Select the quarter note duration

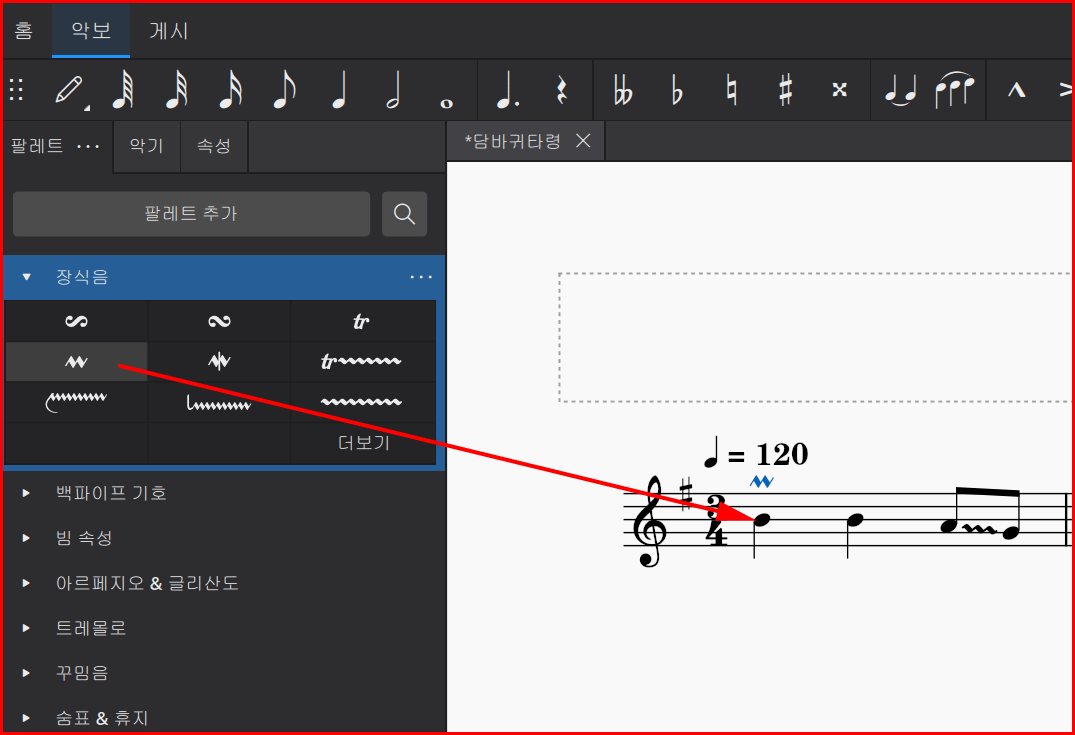click(x=339, y=90)
